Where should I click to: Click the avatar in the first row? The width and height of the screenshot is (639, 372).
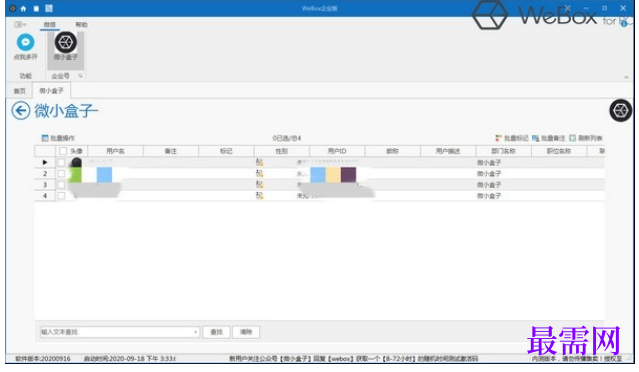pos(76,162)
